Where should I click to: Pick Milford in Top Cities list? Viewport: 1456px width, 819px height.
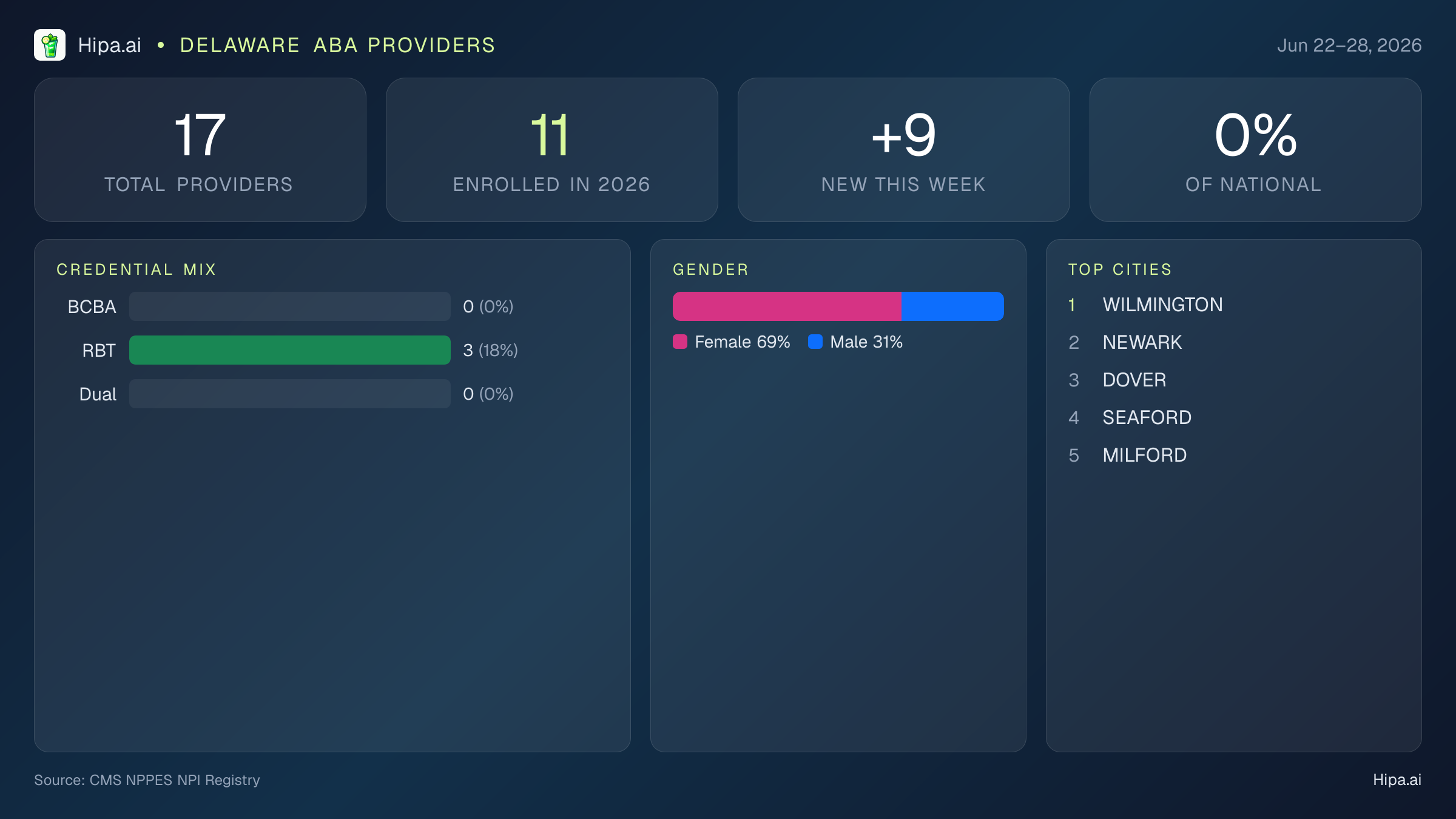pyautogui.click(x=1144, y=455)
